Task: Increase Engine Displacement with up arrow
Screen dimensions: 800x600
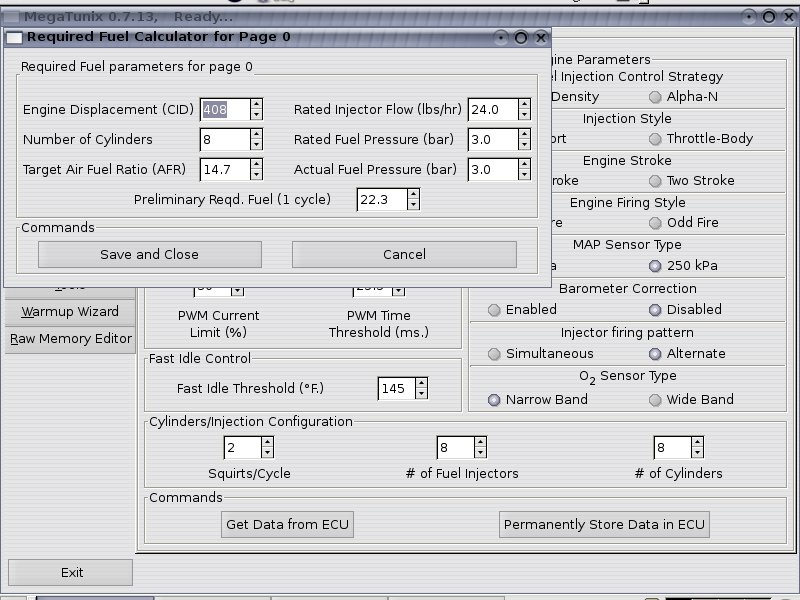Action: (x=257, y=104)
